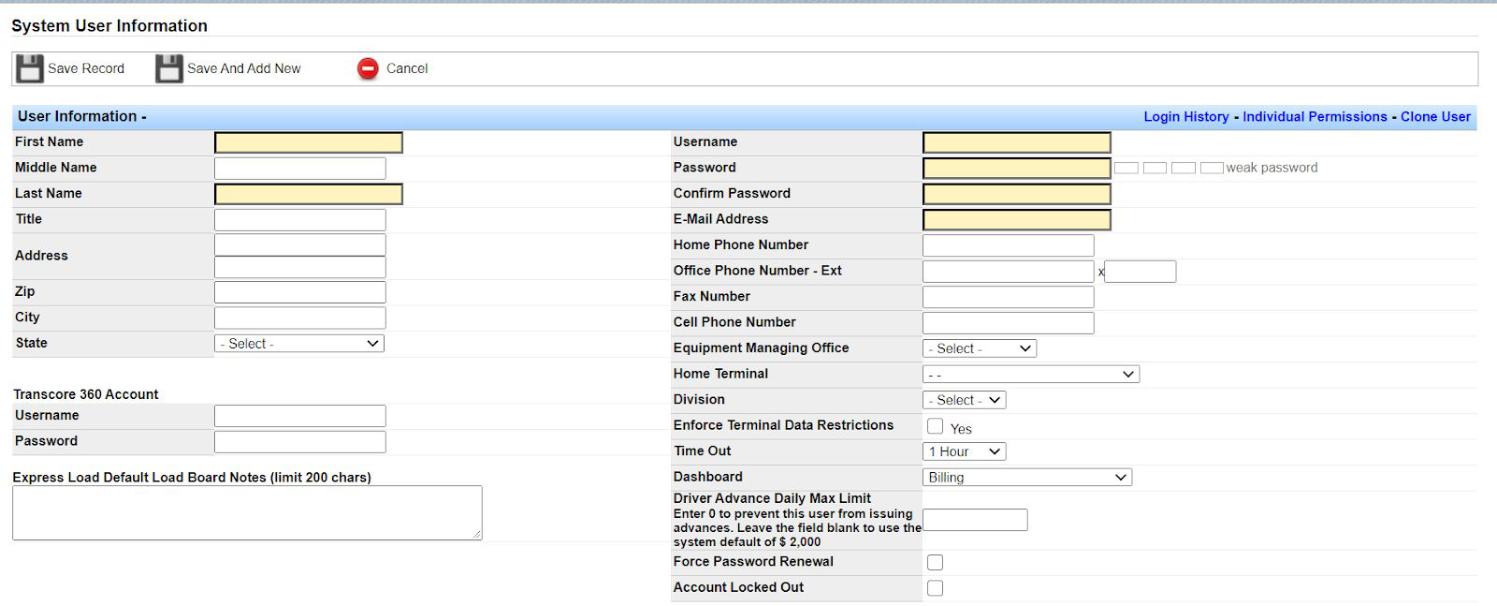Screen dimensions: 1497x606
Task: Open the Clone User link
Action: coord(1435,117)
